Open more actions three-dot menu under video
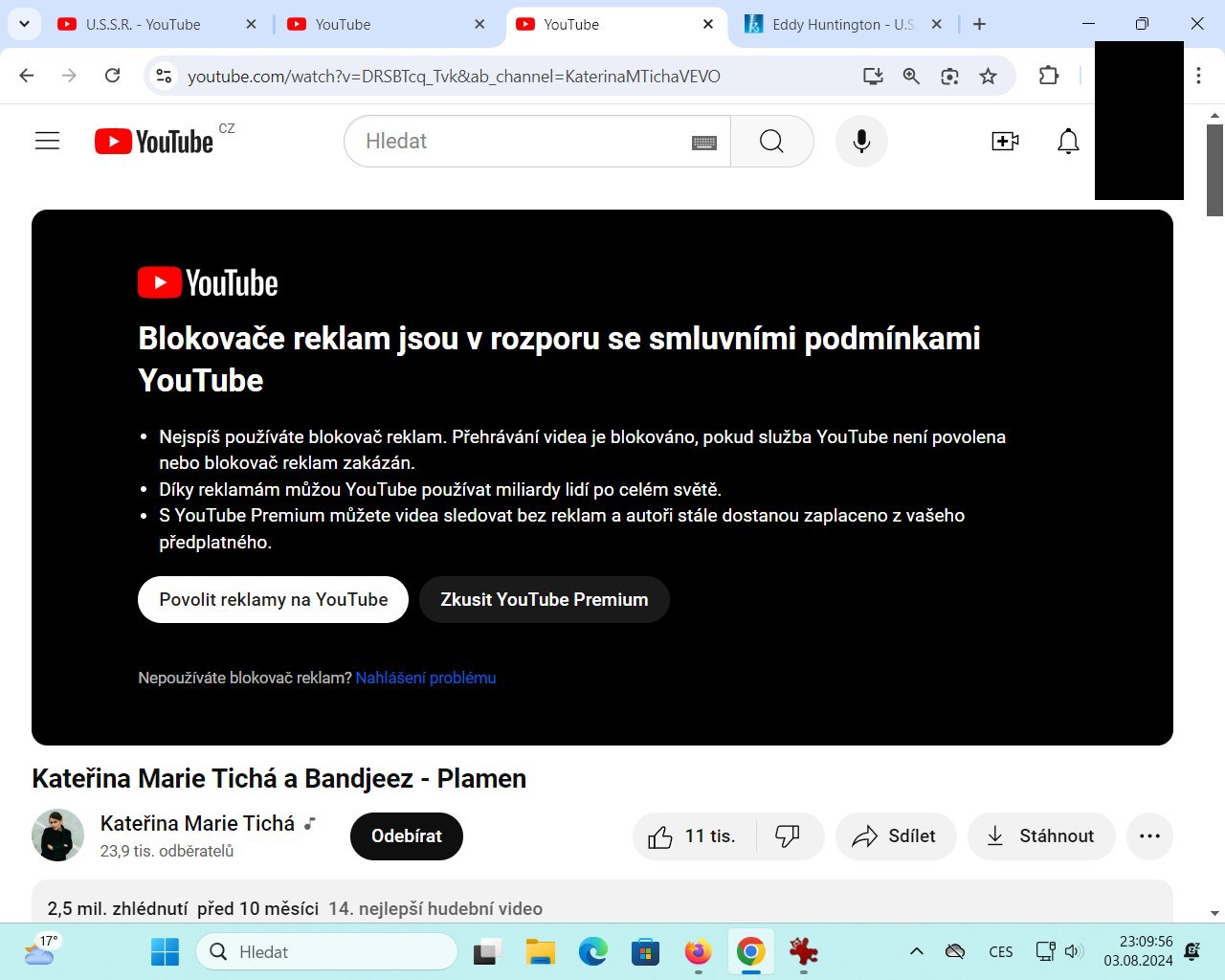Image resolution: width=1225 pixels, height=980 pixels. (x=1149, y=836)
